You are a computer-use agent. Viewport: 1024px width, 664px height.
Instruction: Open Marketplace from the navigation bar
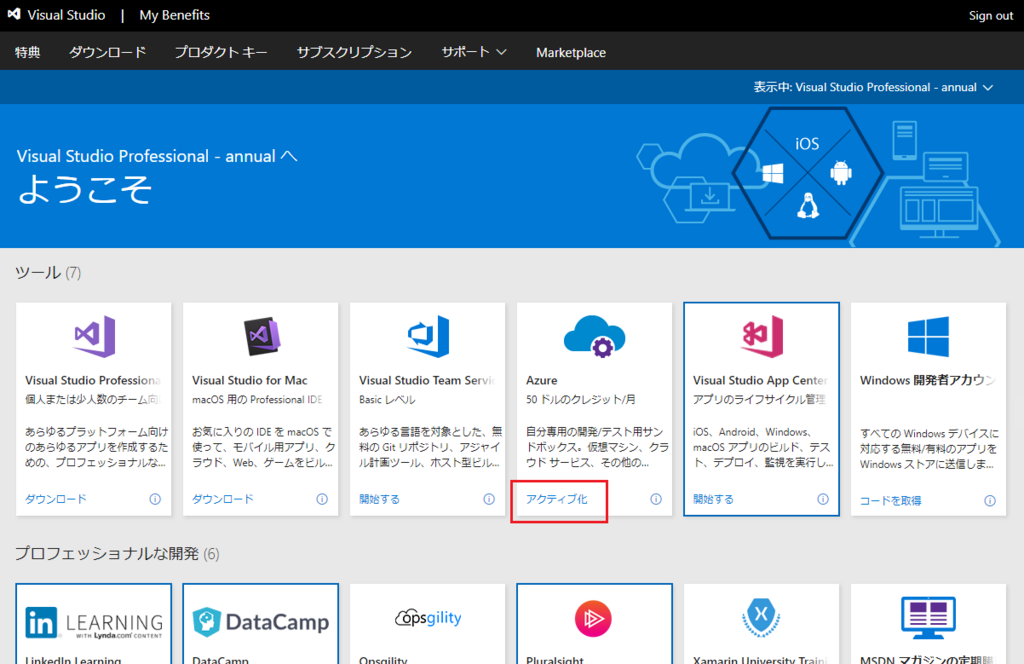[571, 52]
